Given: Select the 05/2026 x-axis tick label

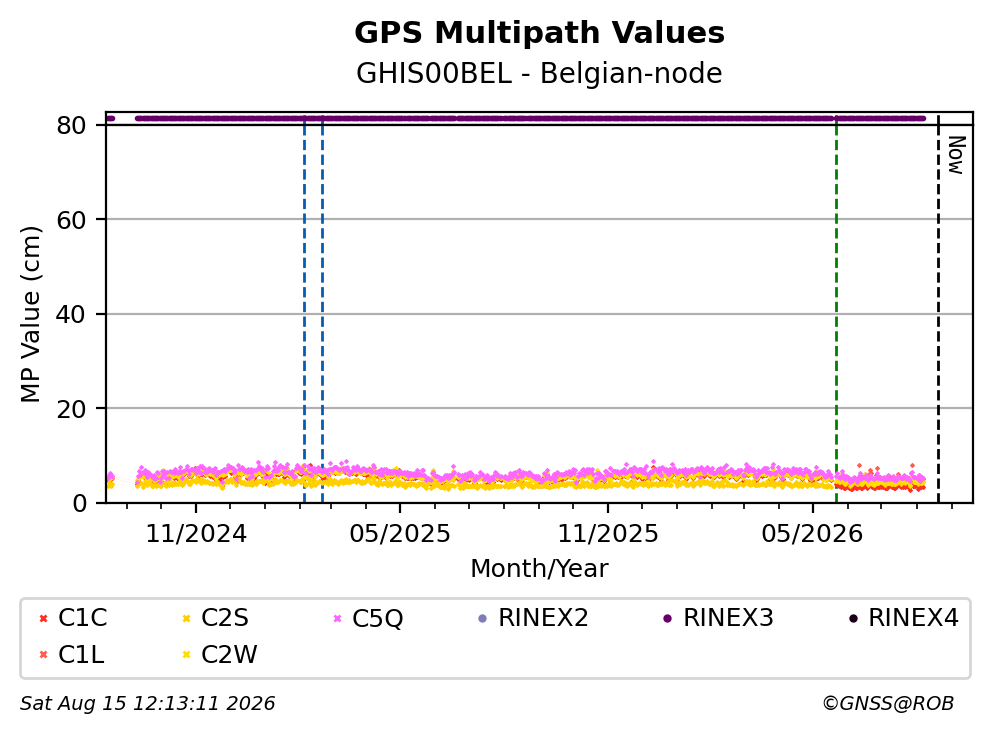Looking at the screenshot, I should click(812, 534).
